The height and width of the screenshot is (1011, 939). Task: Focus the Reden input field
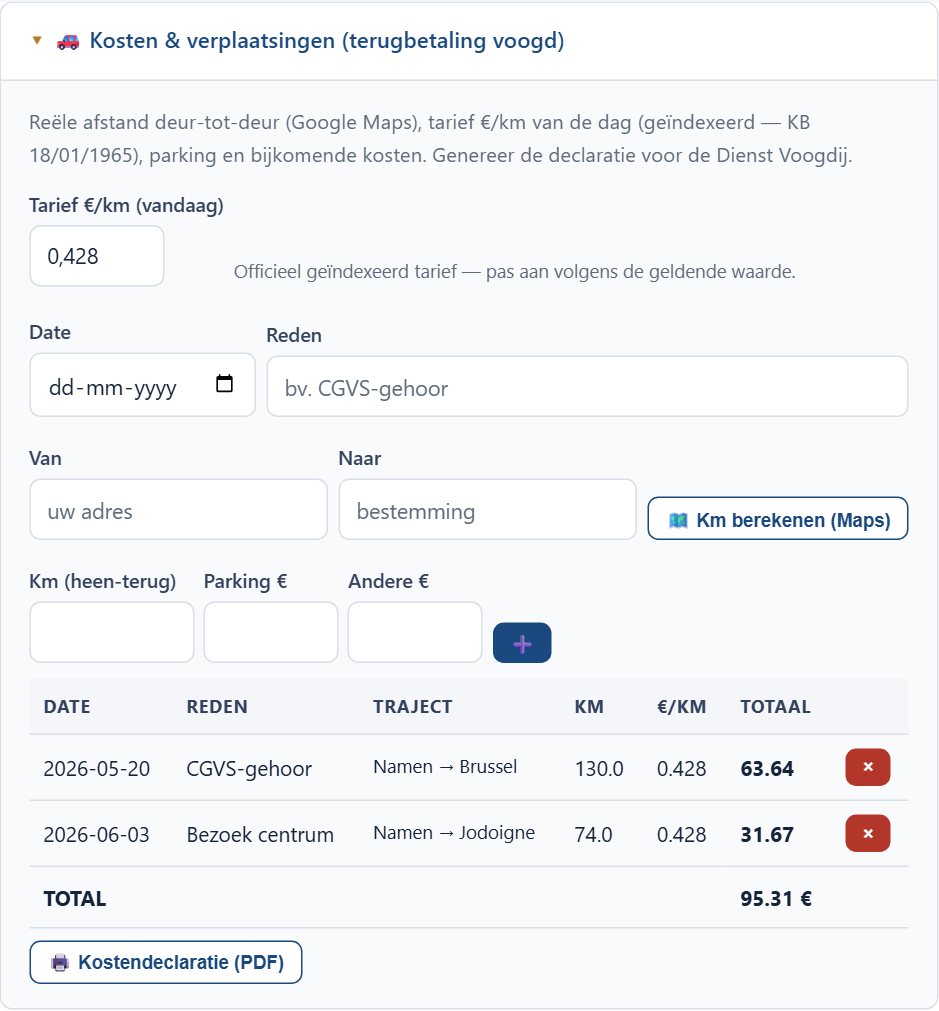(587, 387)
